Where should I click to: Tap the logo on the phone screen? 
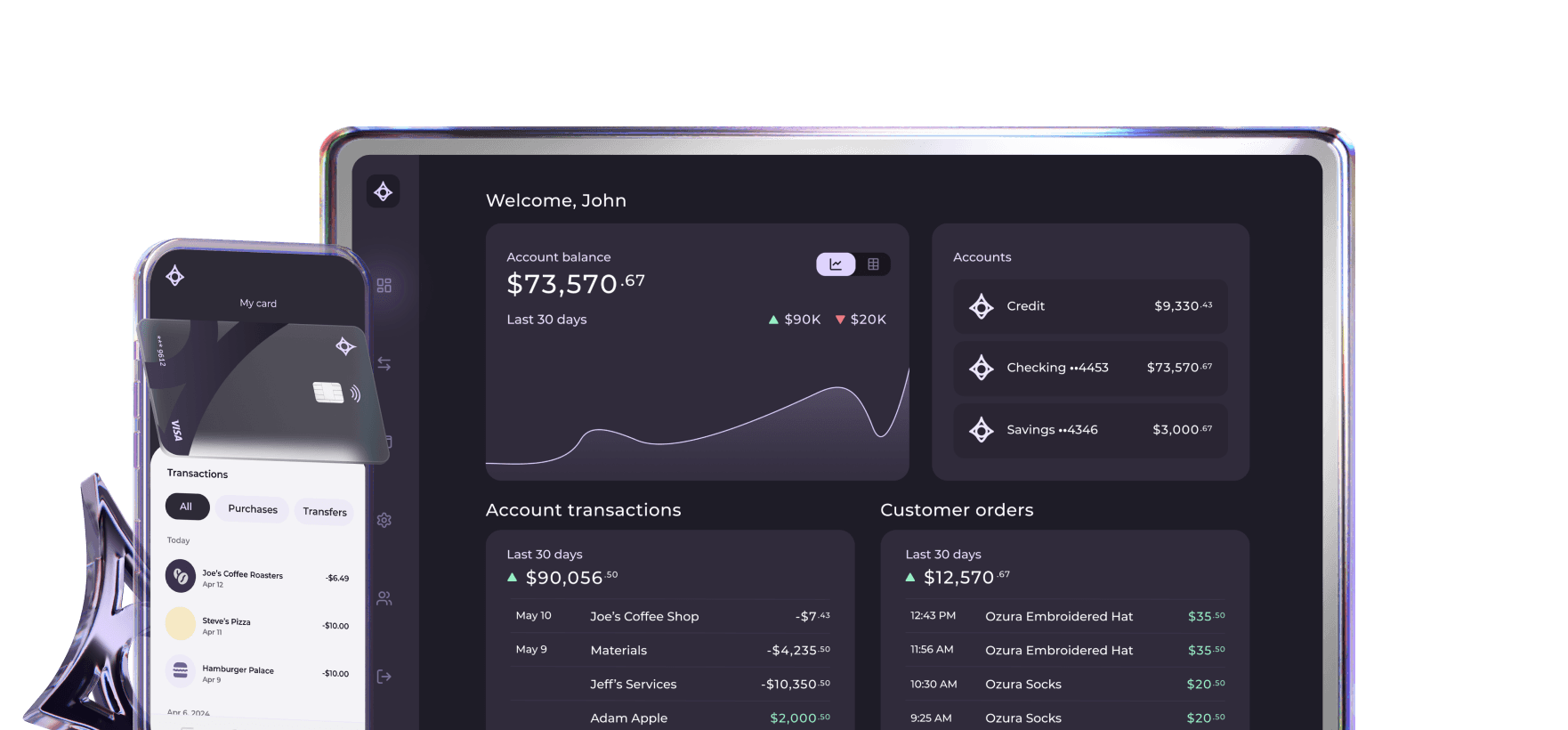[175, 276]
